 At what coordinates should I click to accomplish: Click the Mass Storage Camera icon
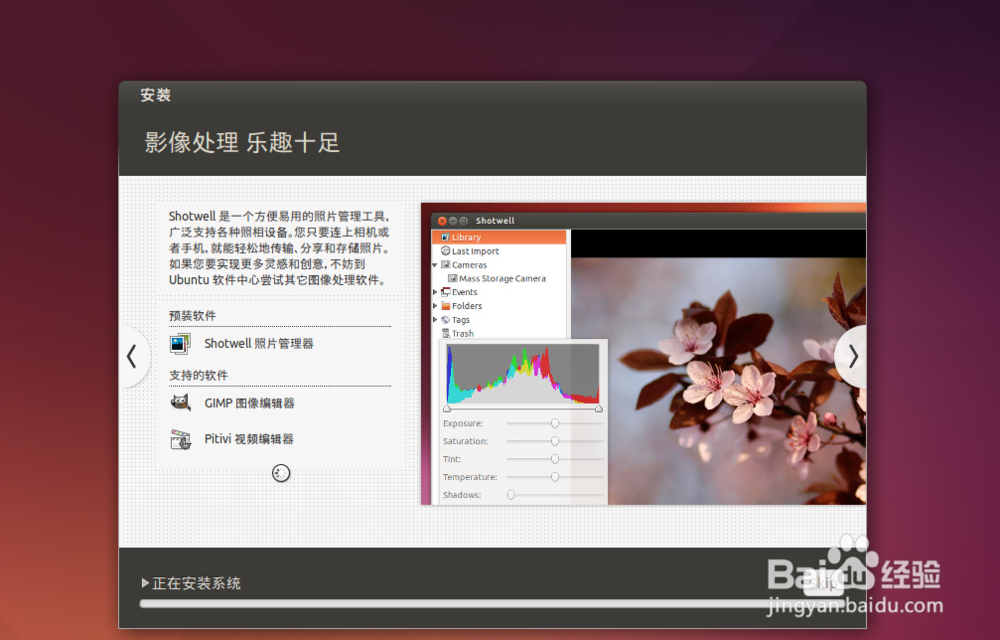(454, 278)
